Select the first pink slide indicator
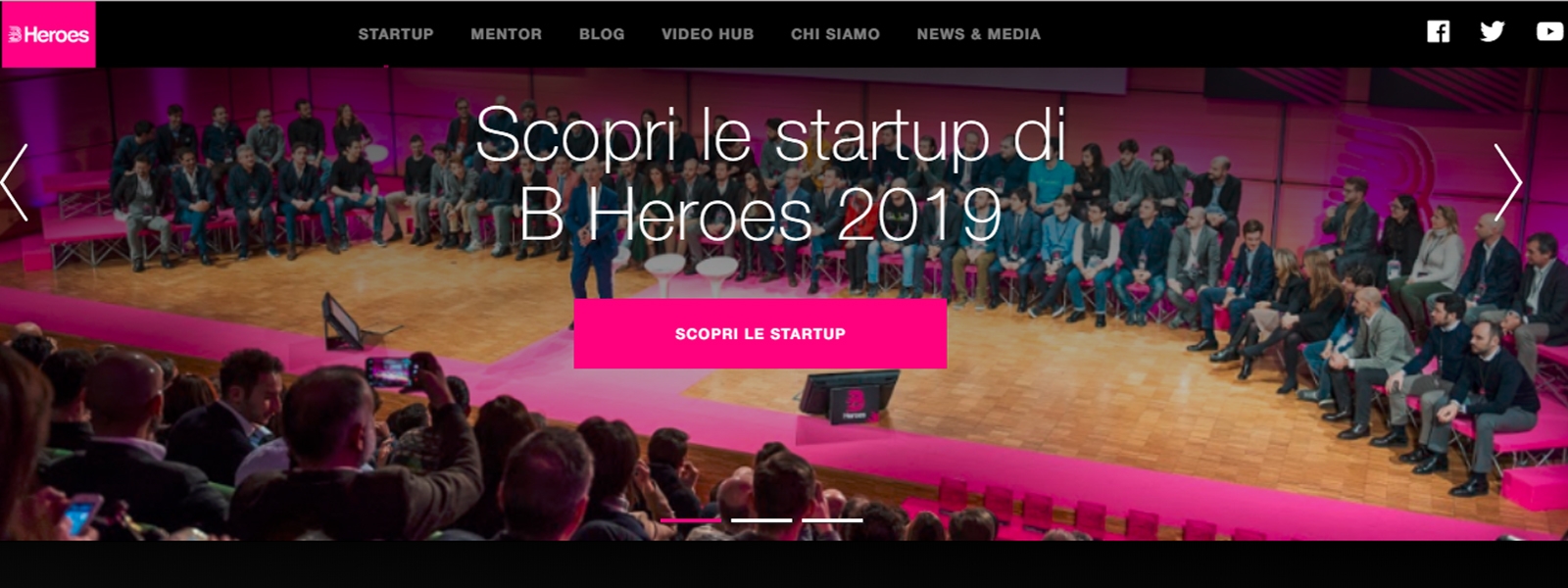The width and height of the screenshot is (1568, 588). tap(691, 519)
